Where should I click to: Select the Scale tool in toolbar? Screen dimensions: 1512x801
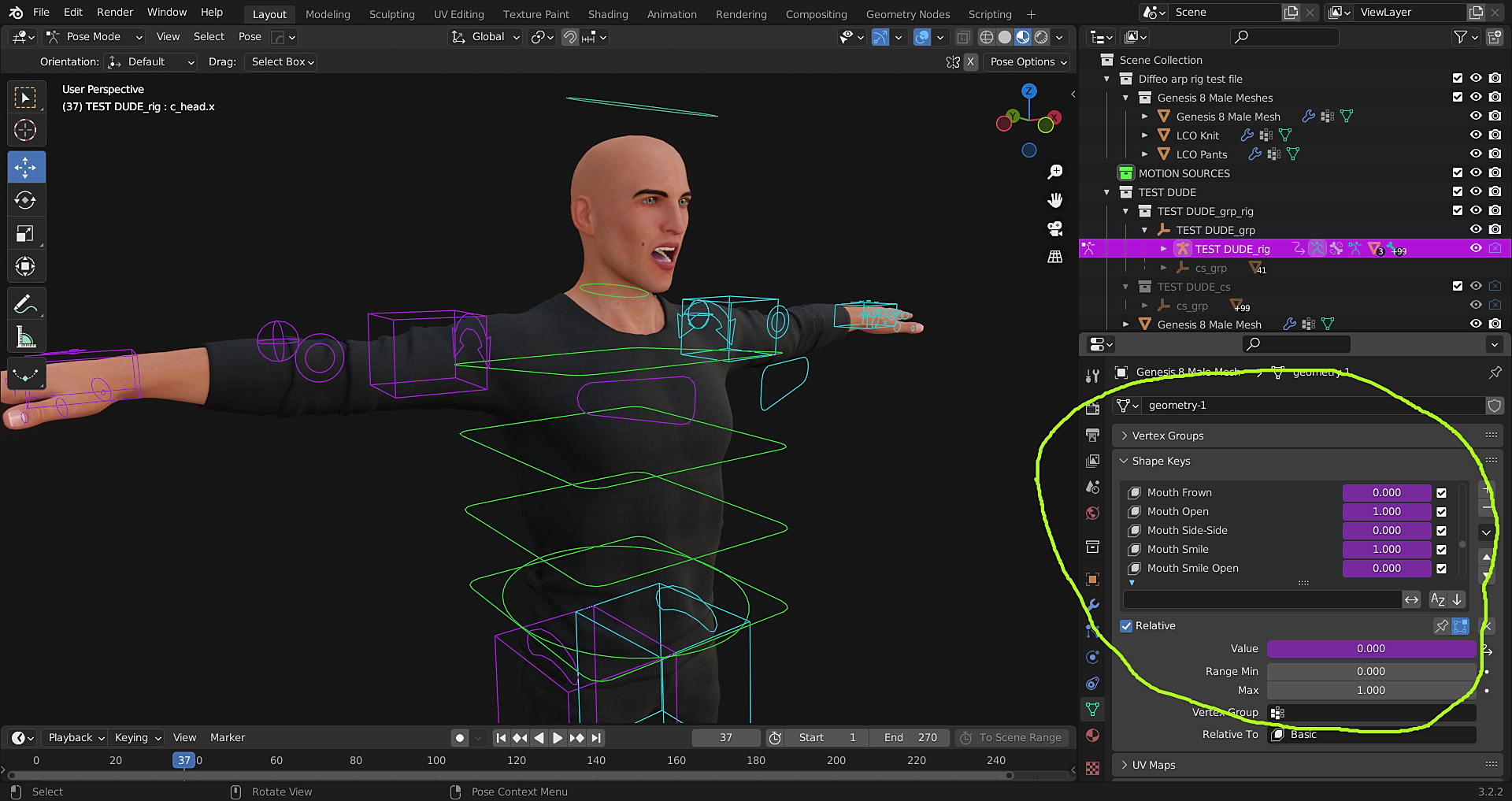point(26,233)
